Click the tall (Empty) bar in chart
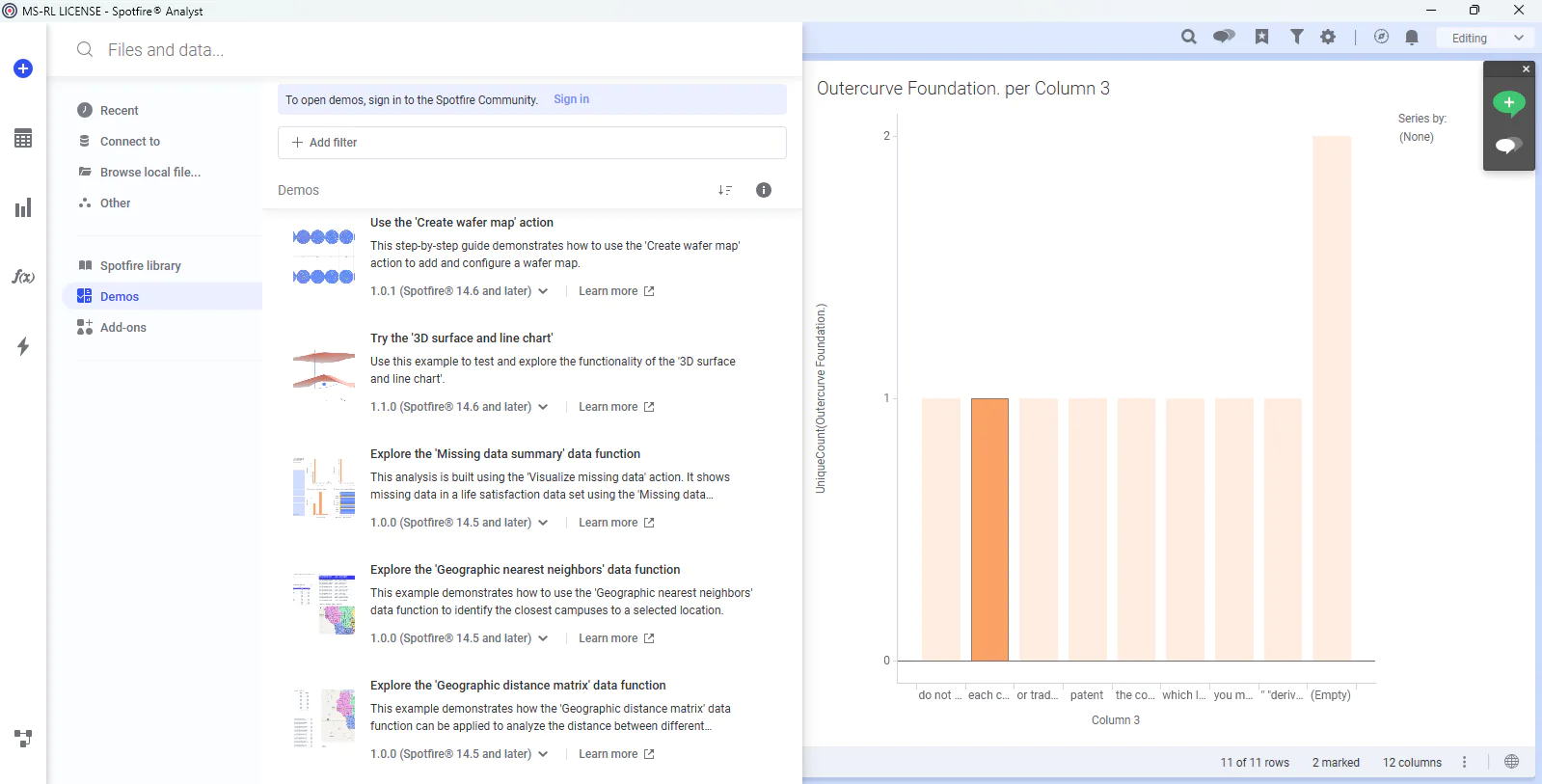The height and width of the screenshot is (784, 1542). coord(1332,398)
